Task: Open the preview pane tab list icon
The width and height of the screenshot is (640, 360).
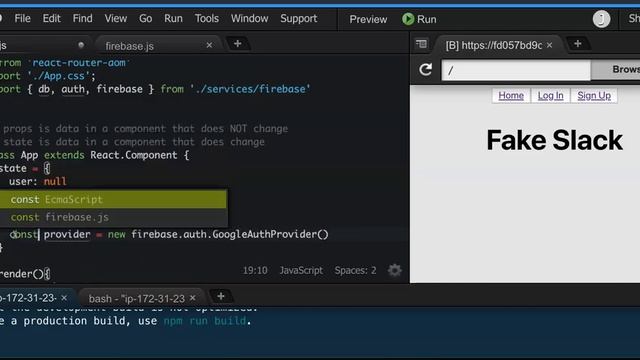Action: 421,44
